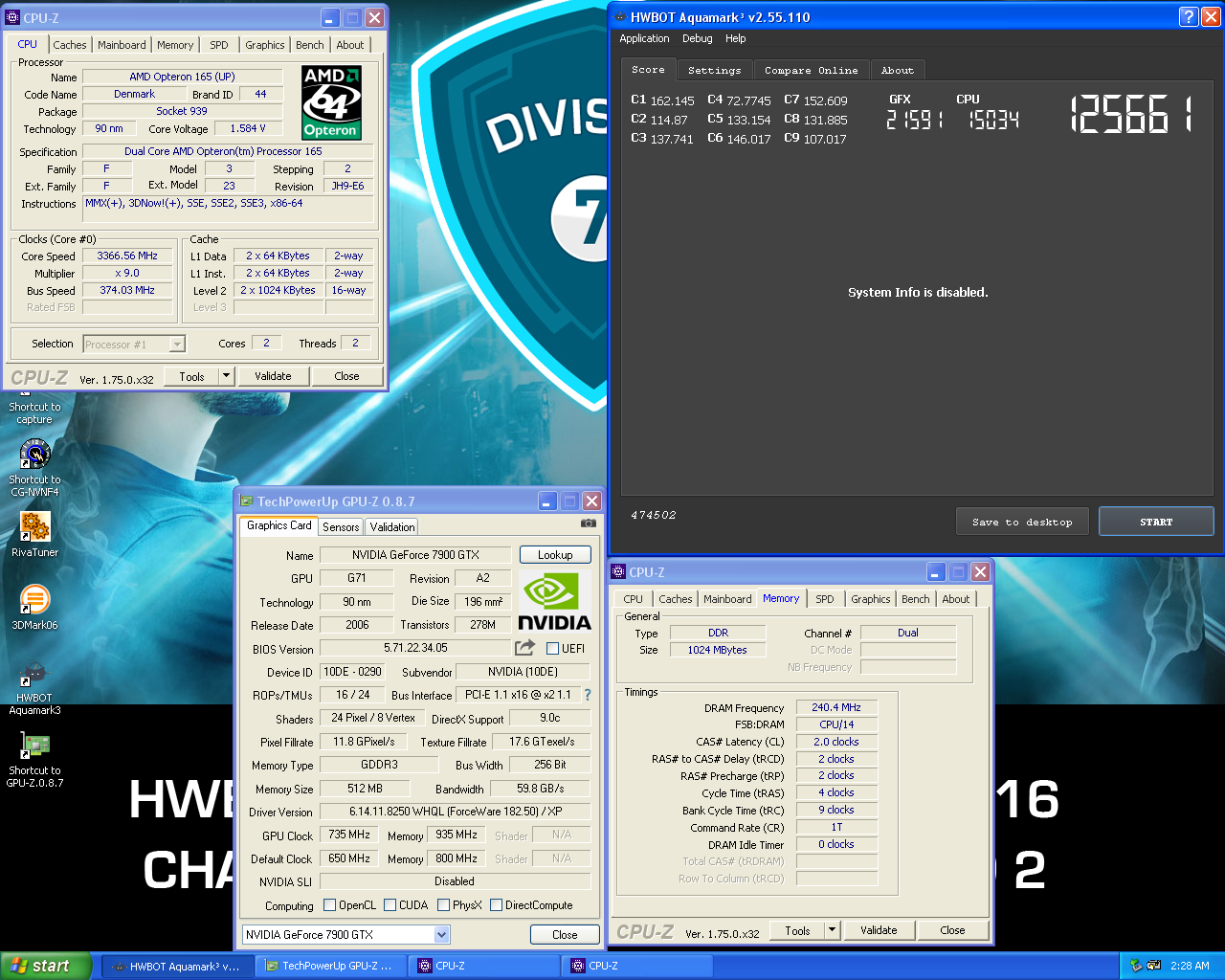Image resolution: width=1225 pixels, height=980 pixels.
Task: Switch to Mainboard tab in top CPU-Z
Action: (122, 45)
